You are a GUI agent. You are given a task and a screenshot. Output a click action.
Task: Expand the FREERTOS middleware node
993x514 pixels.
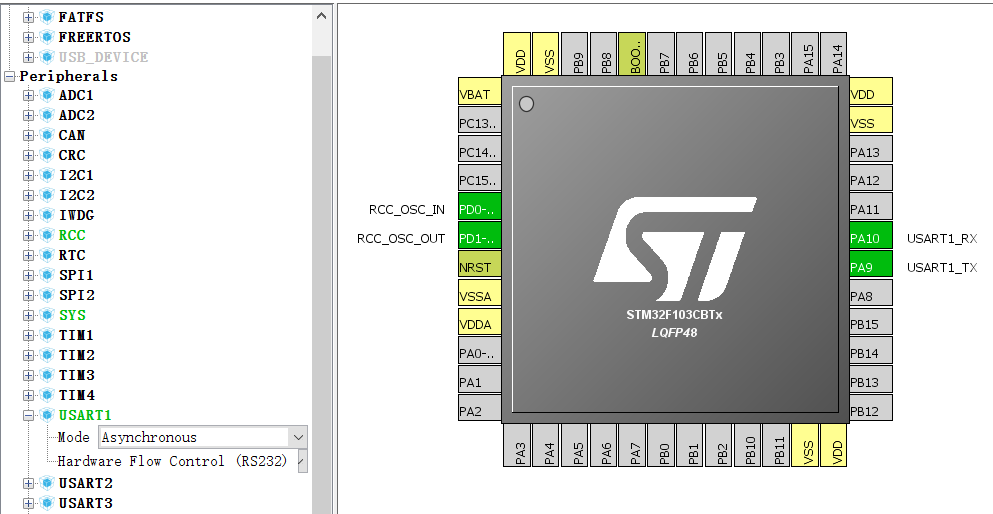(x=28, y=37)
